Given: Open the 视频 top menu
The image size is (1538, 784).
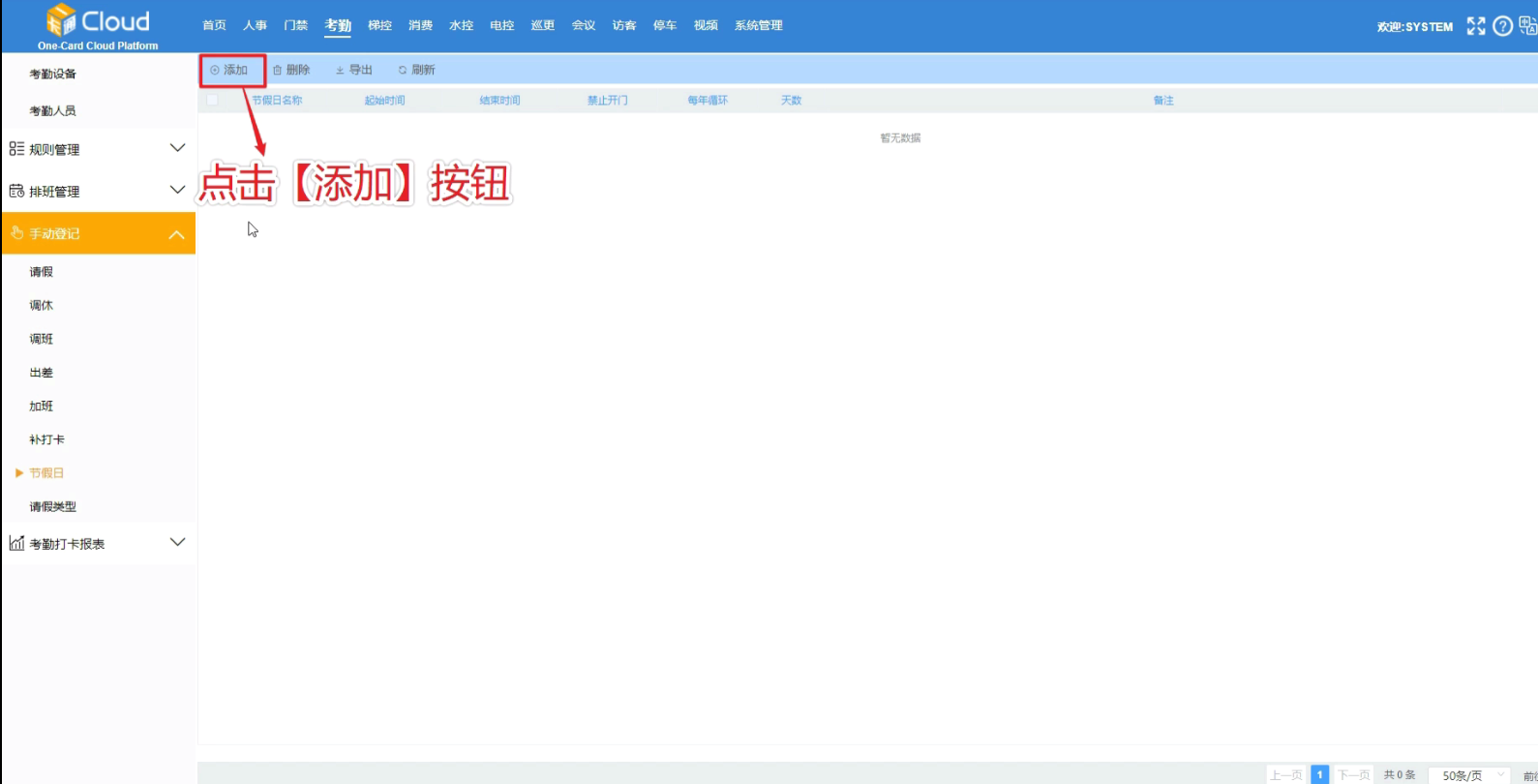Looking at the screenshot, I should click(x=706, y=25).
